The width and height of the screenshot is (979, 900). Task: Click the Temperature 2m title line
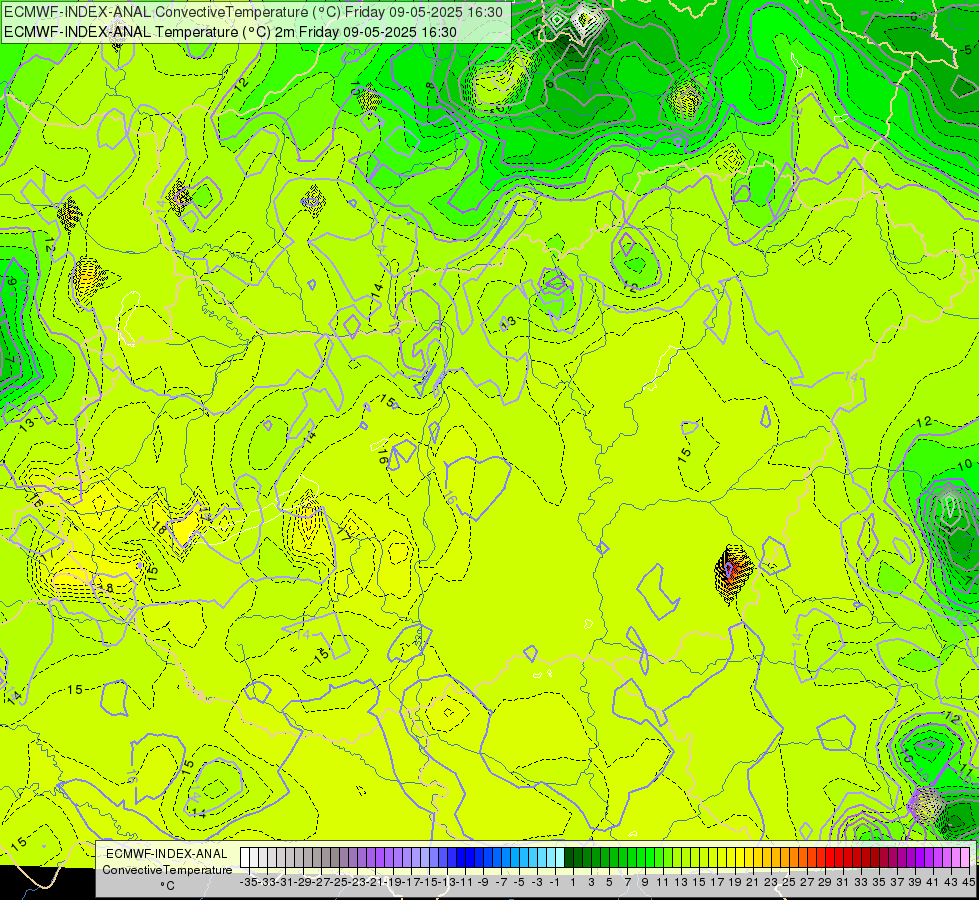point(230,32)
